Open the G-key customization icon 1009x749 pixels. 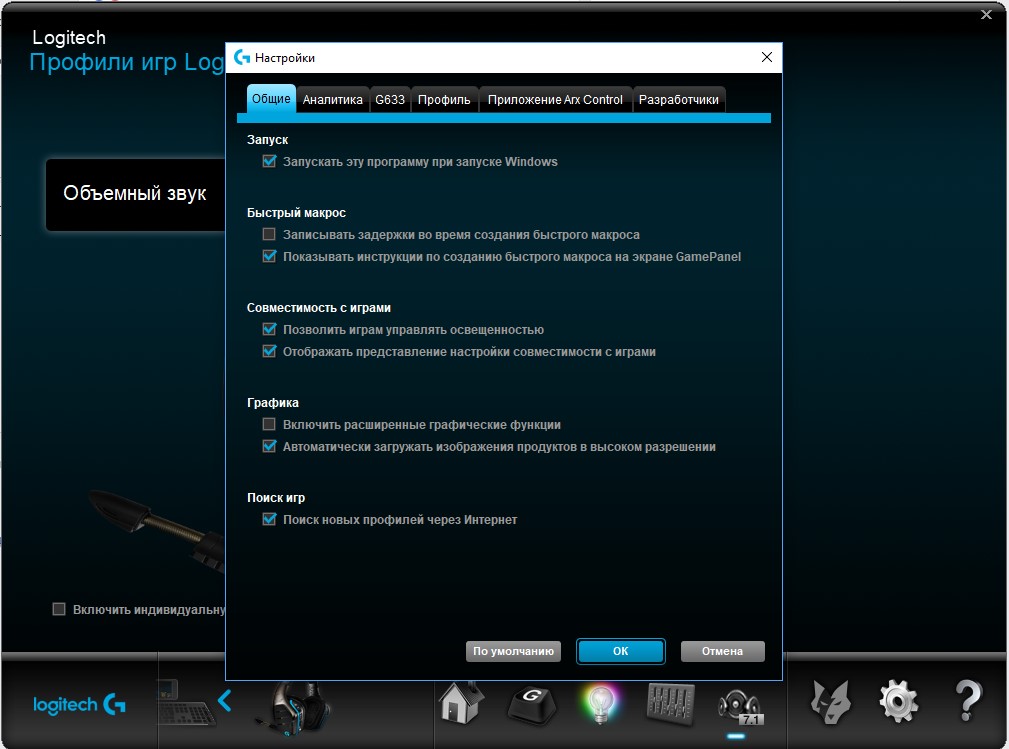[532, 704]
